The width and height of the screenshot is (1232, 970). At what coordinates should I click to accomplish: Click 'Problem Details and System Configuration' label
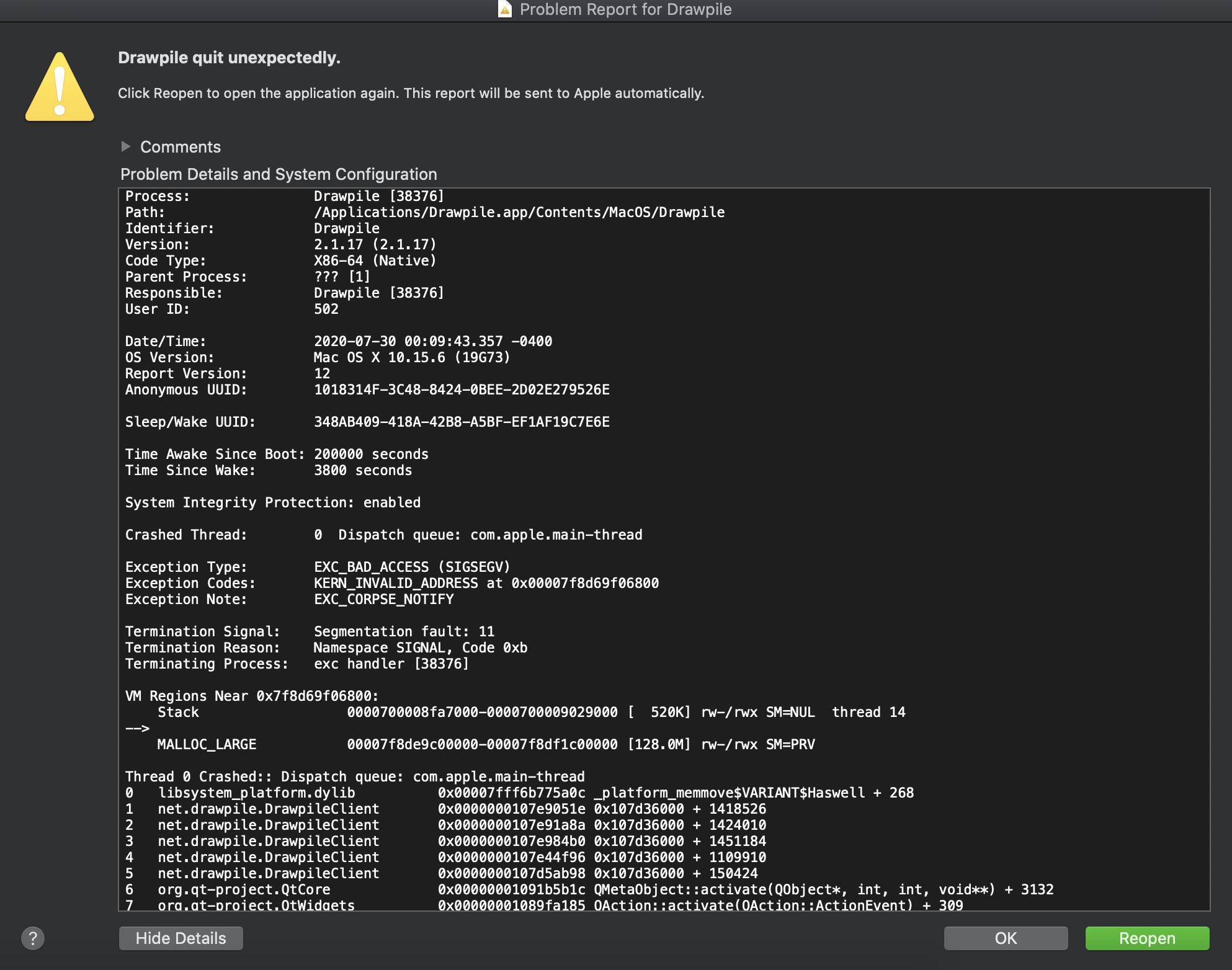coord(279,174)
